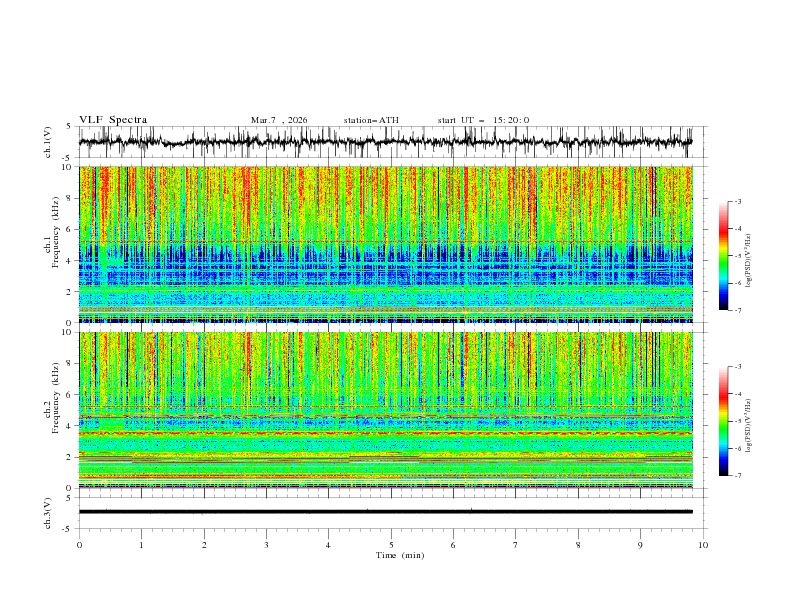Click the '-7' label on ch.2 colorbar

click(737, 476)
